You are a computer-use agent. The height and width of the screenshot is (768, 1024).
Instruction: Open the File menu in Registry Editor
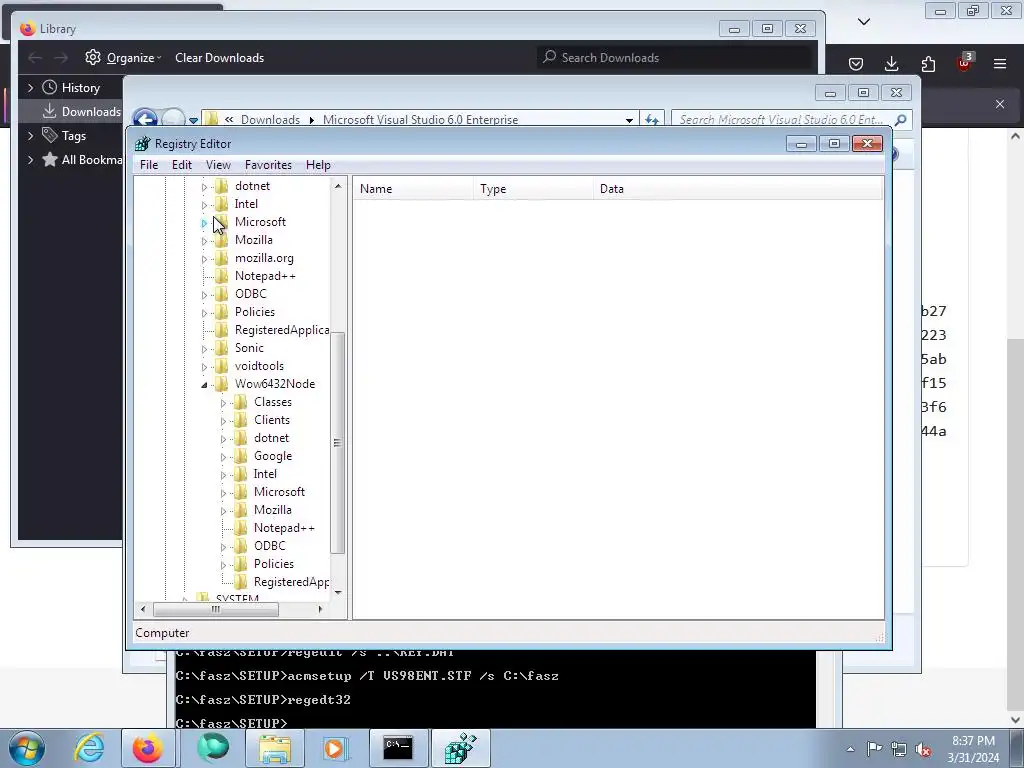tap(149, 165)
